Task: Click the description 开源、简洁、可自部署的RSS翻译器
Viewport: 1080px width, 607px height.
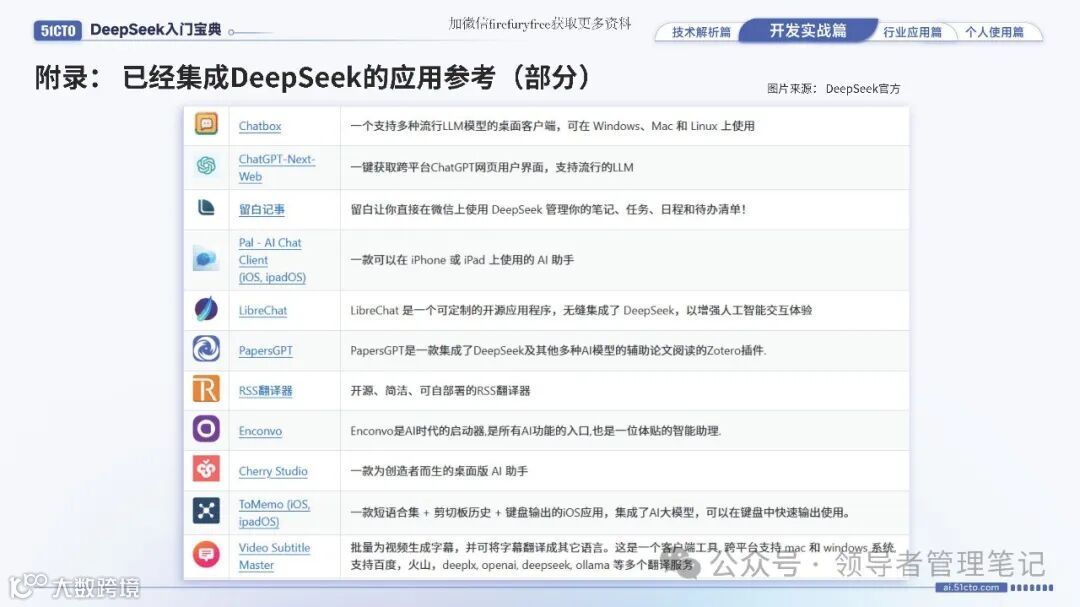Action: tap(440, 391)
